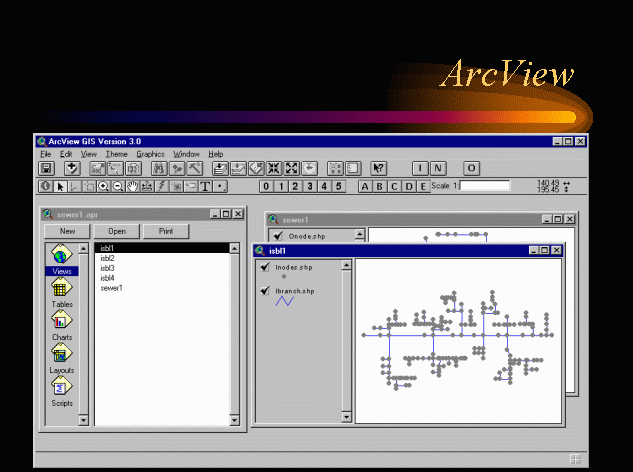The image size is (633, 472).
Task: Click the Print button in project window
Action: 165,231
